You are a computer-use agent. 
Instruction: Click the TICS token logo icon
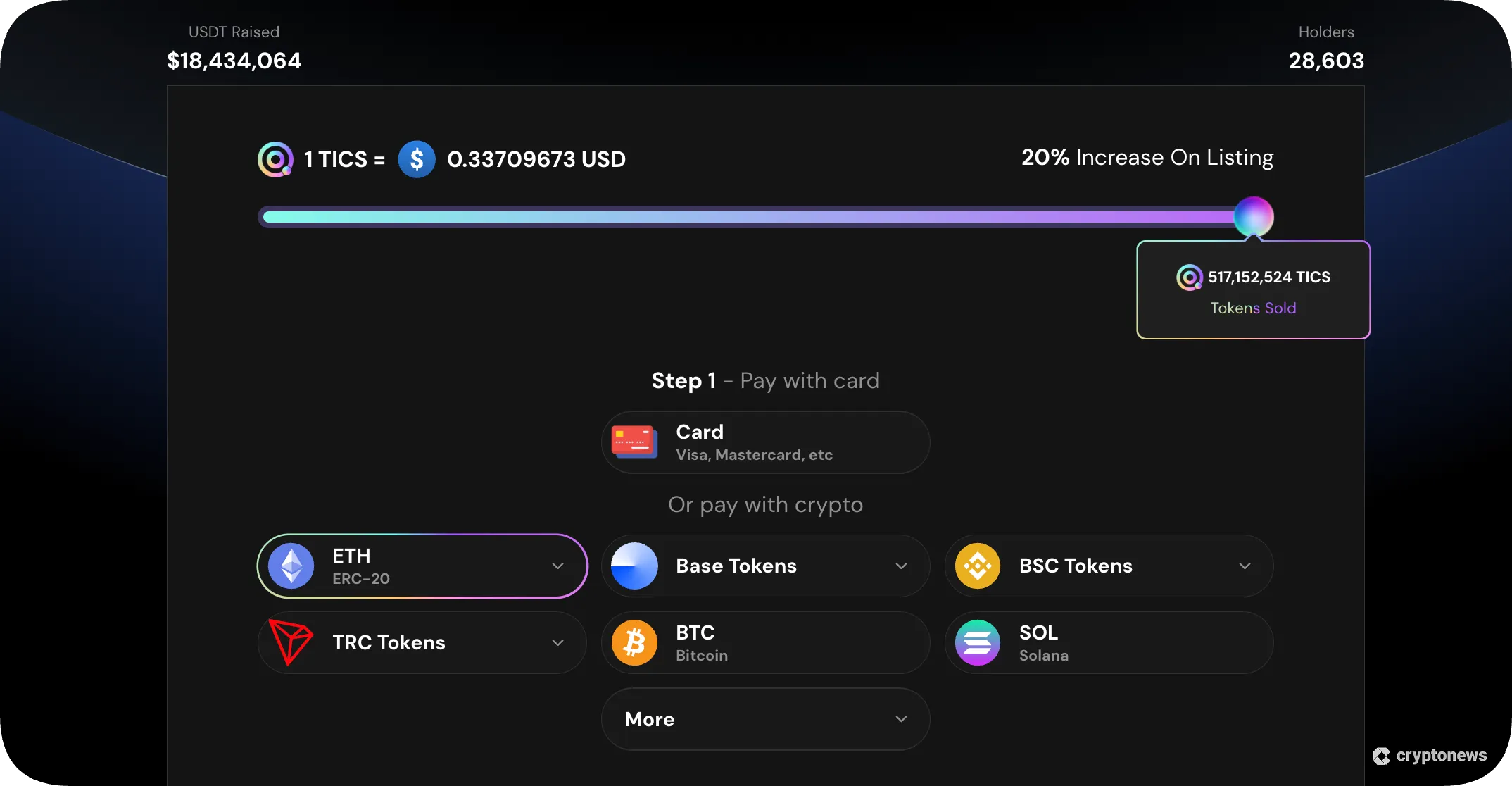coord(275,159)
